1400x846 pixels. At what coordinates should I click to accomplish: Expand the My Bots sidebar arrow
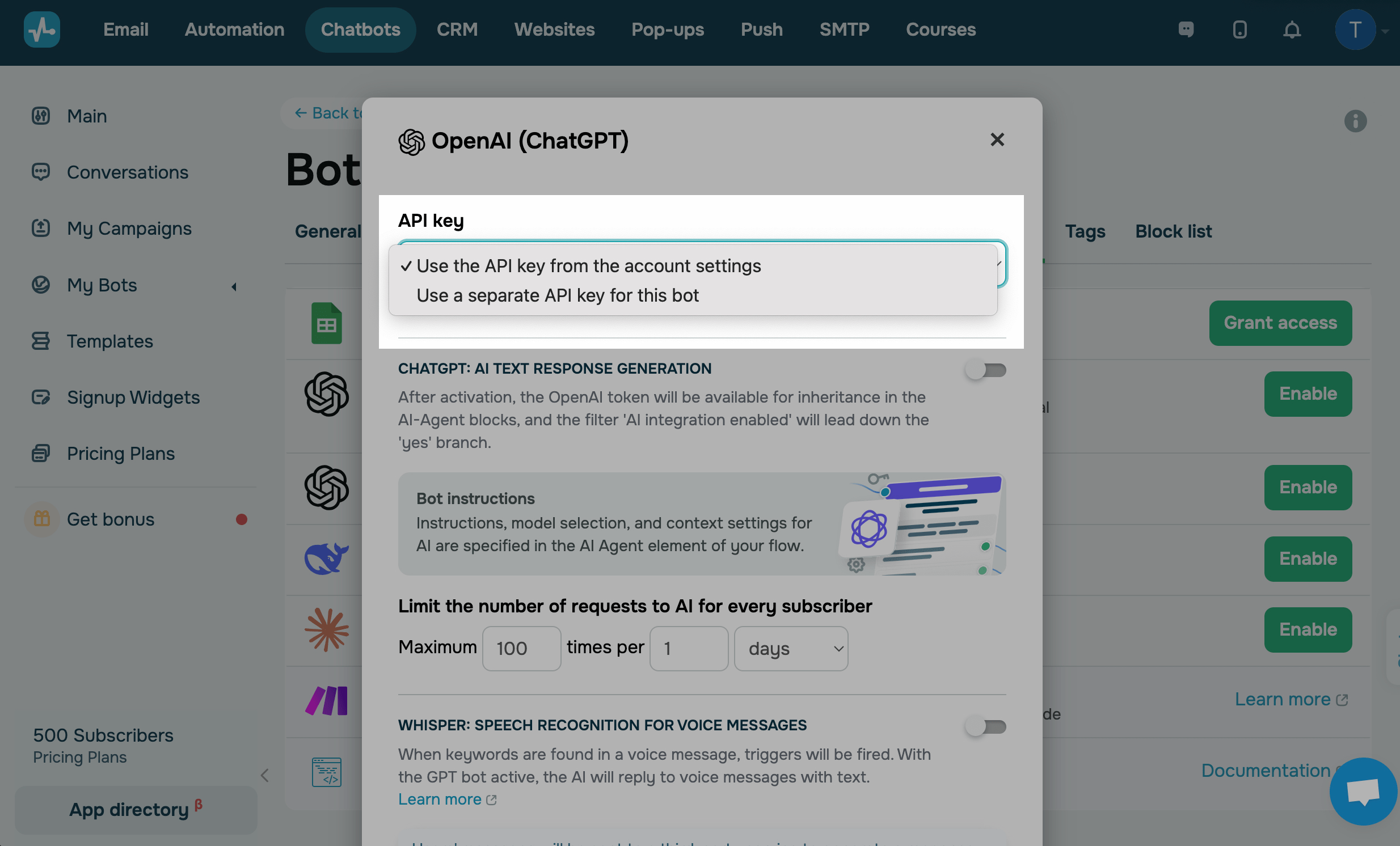[x=234, y=287]
